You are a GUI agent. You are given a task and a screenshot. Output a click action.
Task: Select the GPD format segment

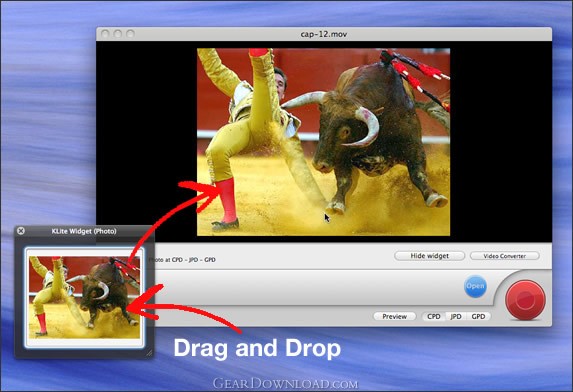click(478, 316)
